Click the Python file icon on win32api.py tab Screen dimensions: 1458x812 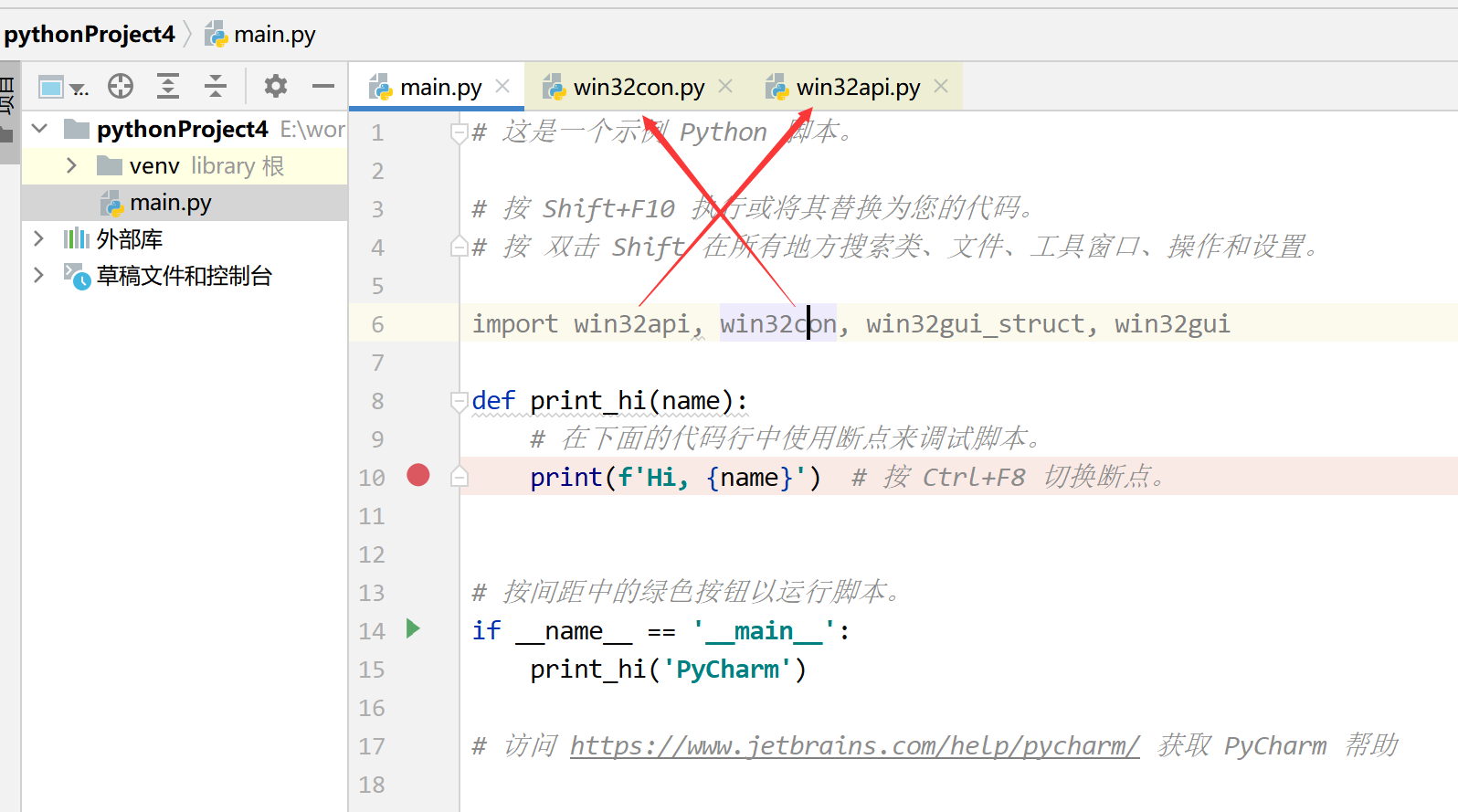pyautogui.click(x=777, y=88)
